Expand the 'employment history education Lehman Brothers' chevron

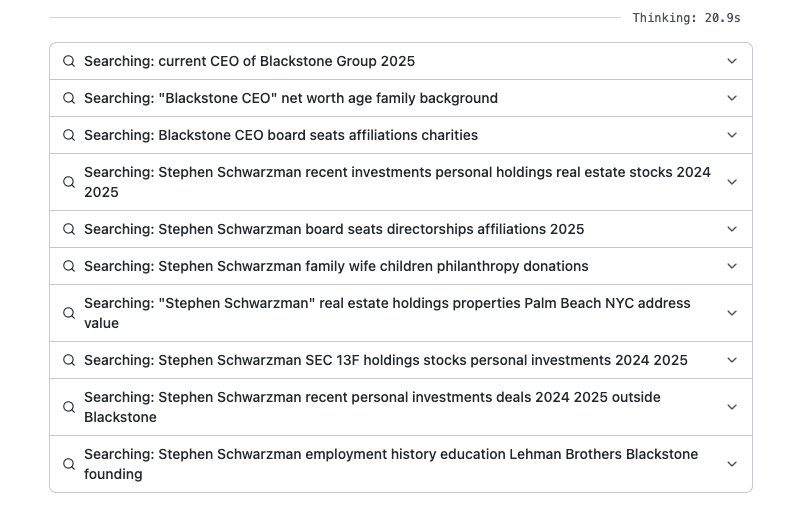point(732,464)
